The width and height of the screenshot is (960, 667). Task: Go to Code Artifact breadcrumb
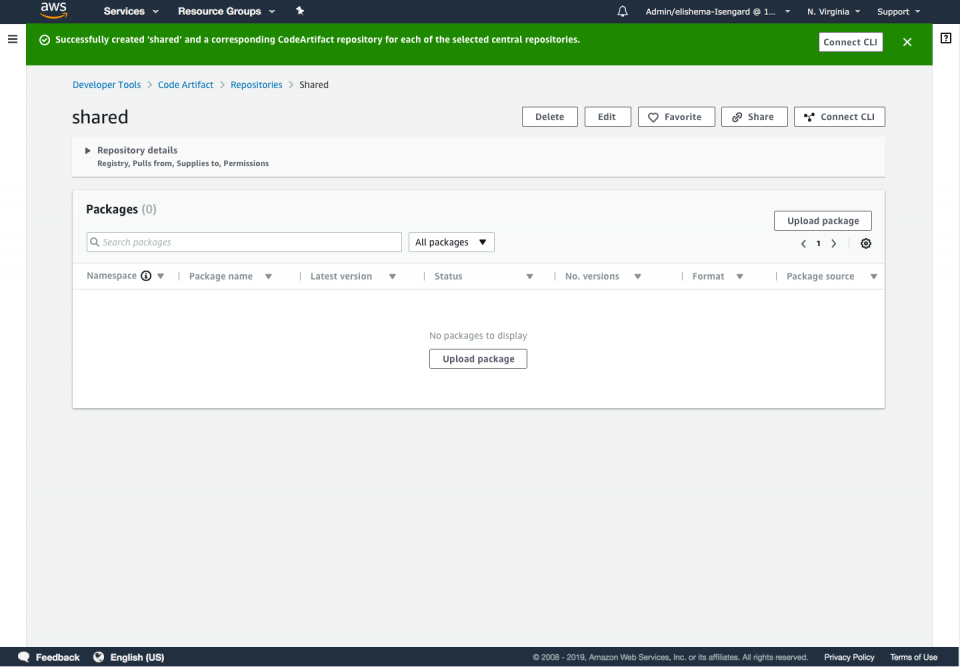point(186,85)
